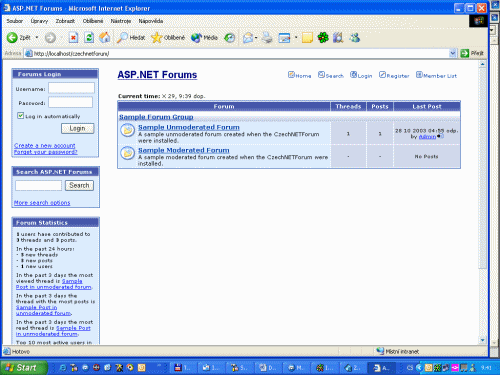The width and height of the screenshot is (500, 375).
Task: Click the Forward arrow icon
Action: [x=50, y=38]
